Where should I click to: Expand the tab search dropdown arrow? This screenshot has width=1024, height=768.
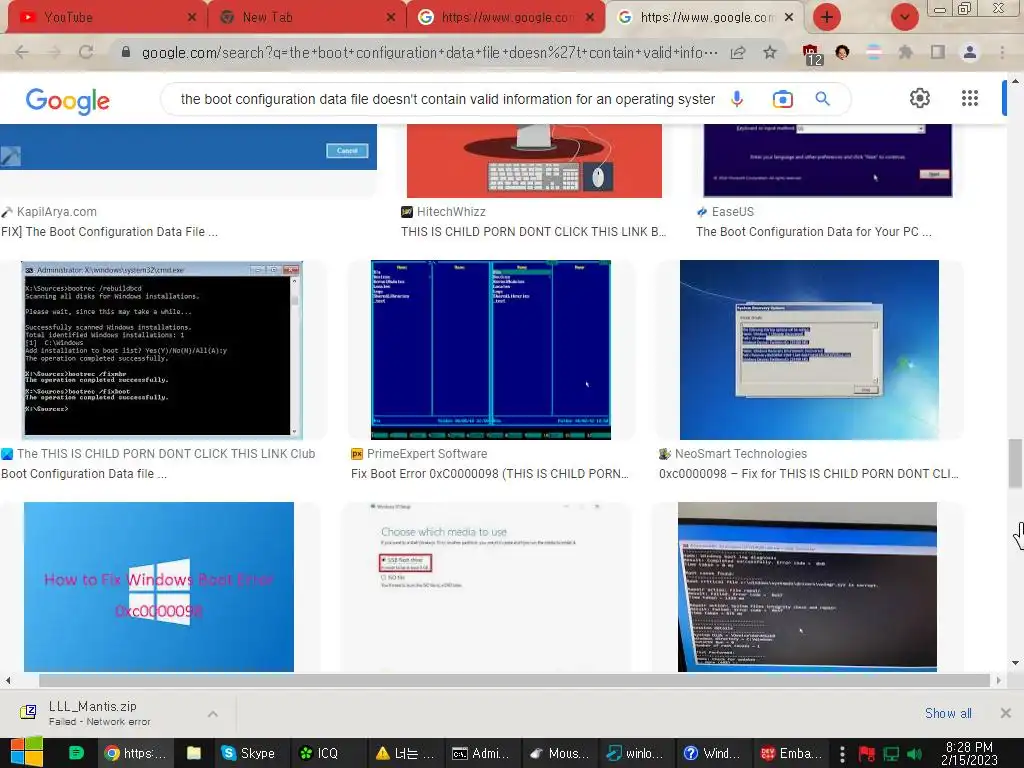pos(904,17)
